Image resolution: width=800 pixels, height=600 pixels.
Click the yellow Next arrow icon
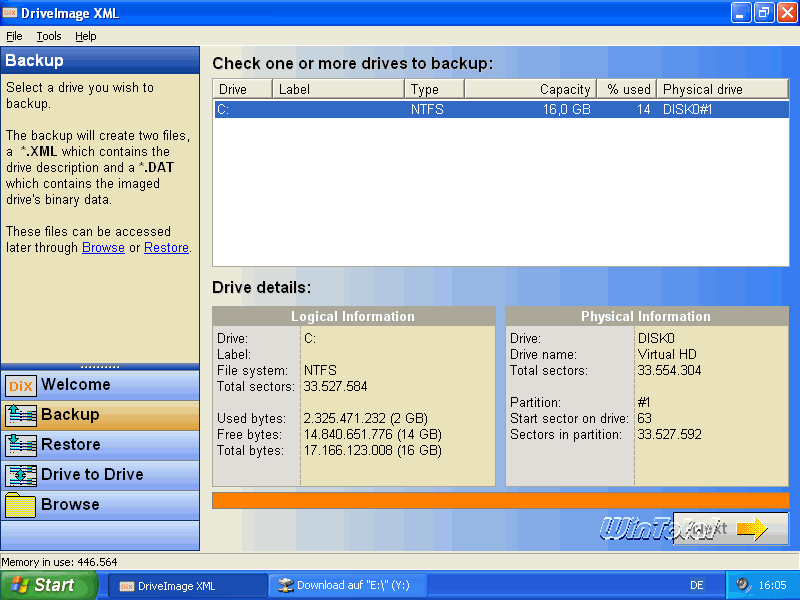click(x=751, y=529)
